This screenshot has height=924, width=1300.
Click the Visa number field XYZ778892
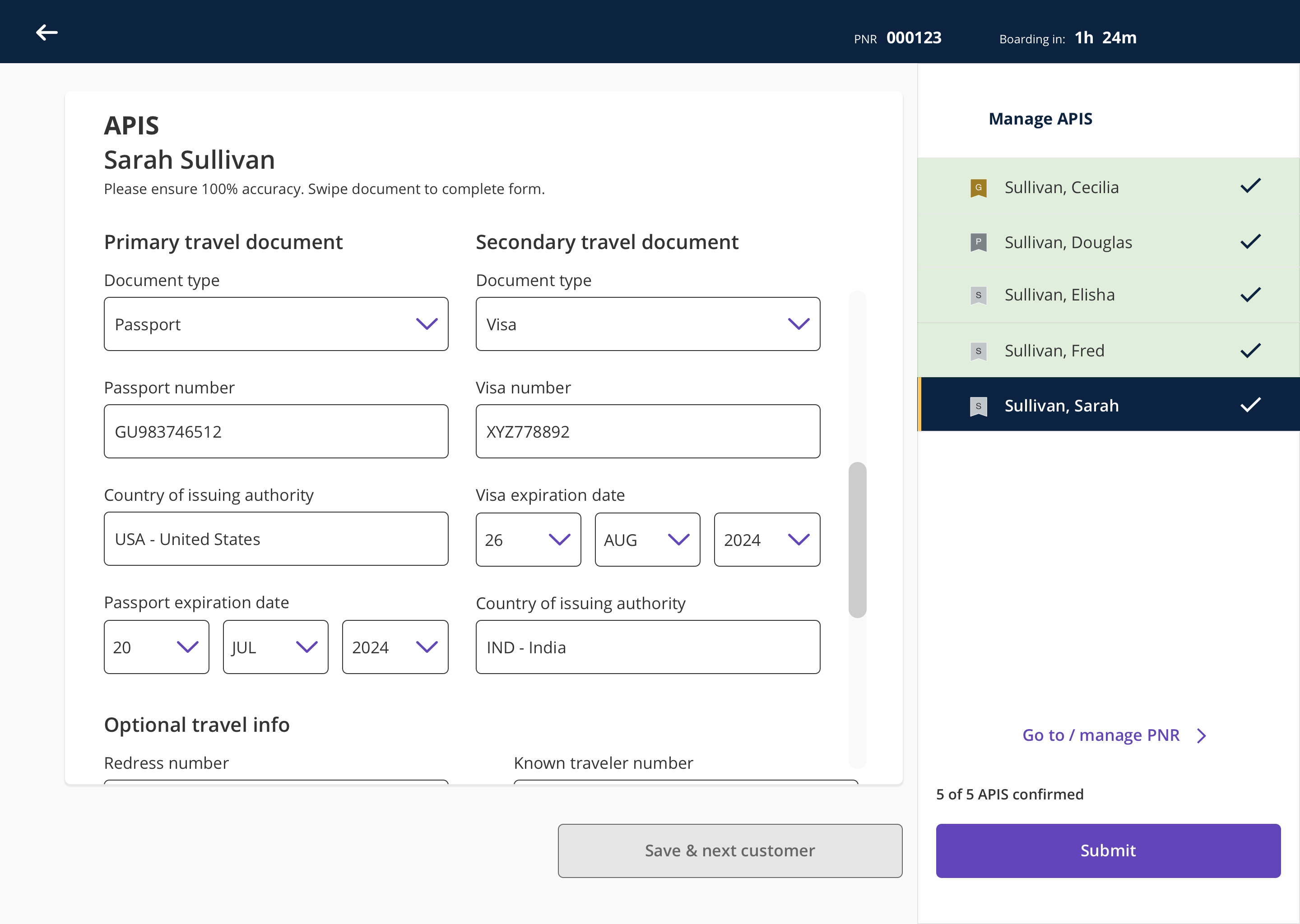click(x=648, y=431)
